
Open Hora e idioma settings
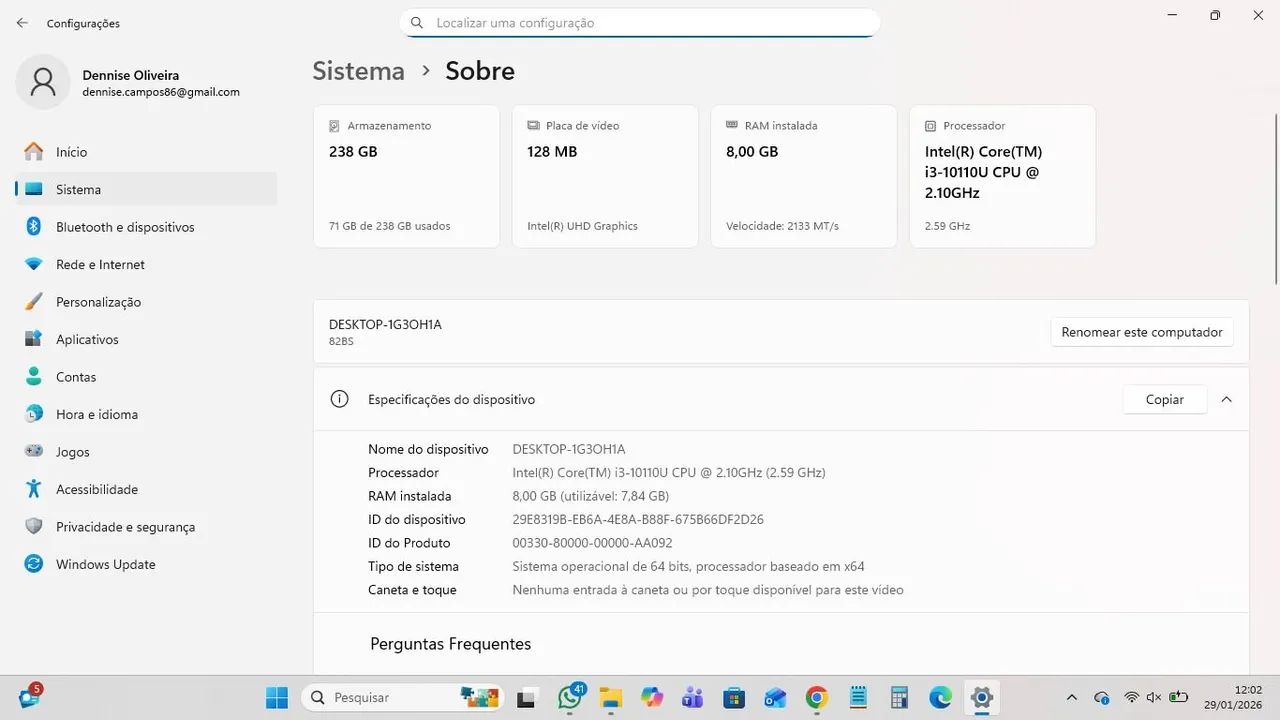click(97, 414)
